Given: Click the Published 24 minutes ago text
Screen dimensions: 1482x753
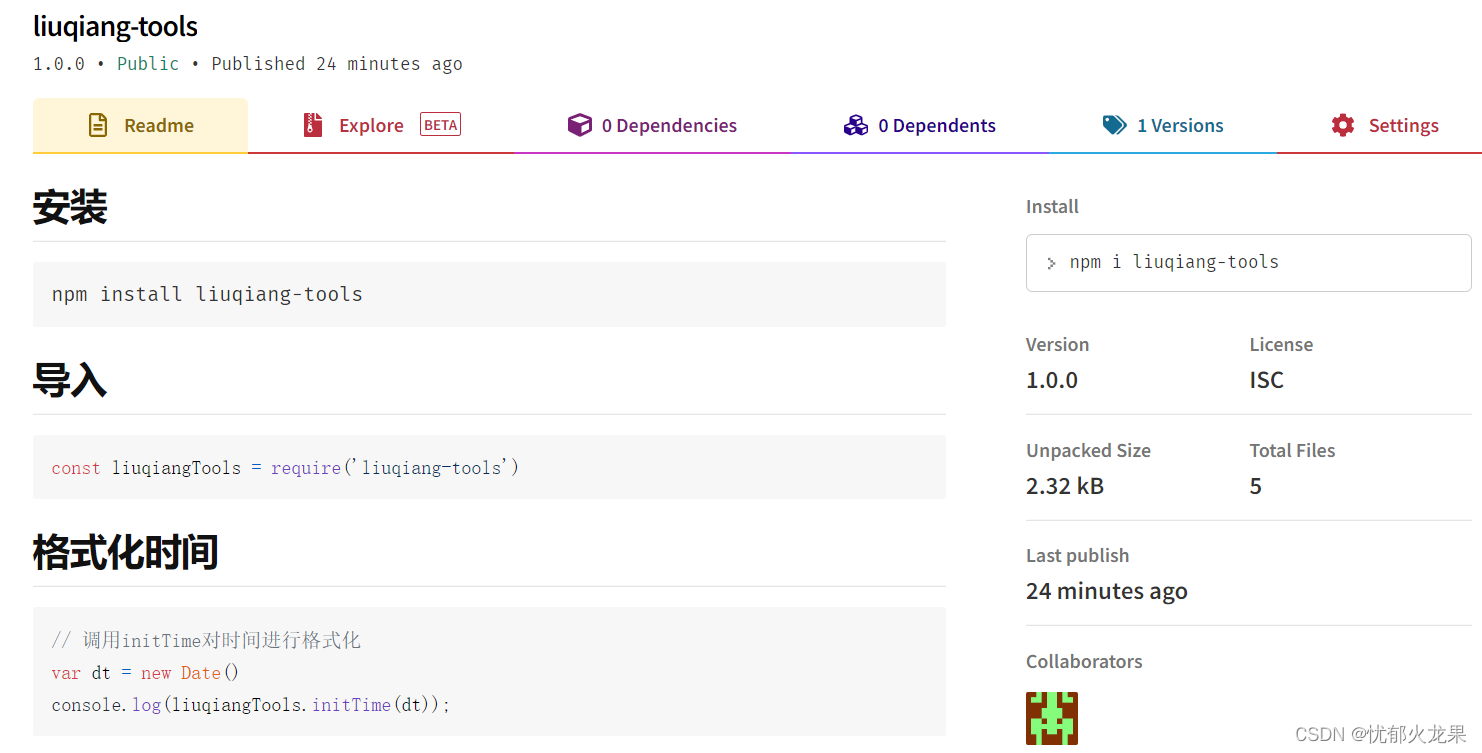Looking at the screenshot, I should point(337,64).
